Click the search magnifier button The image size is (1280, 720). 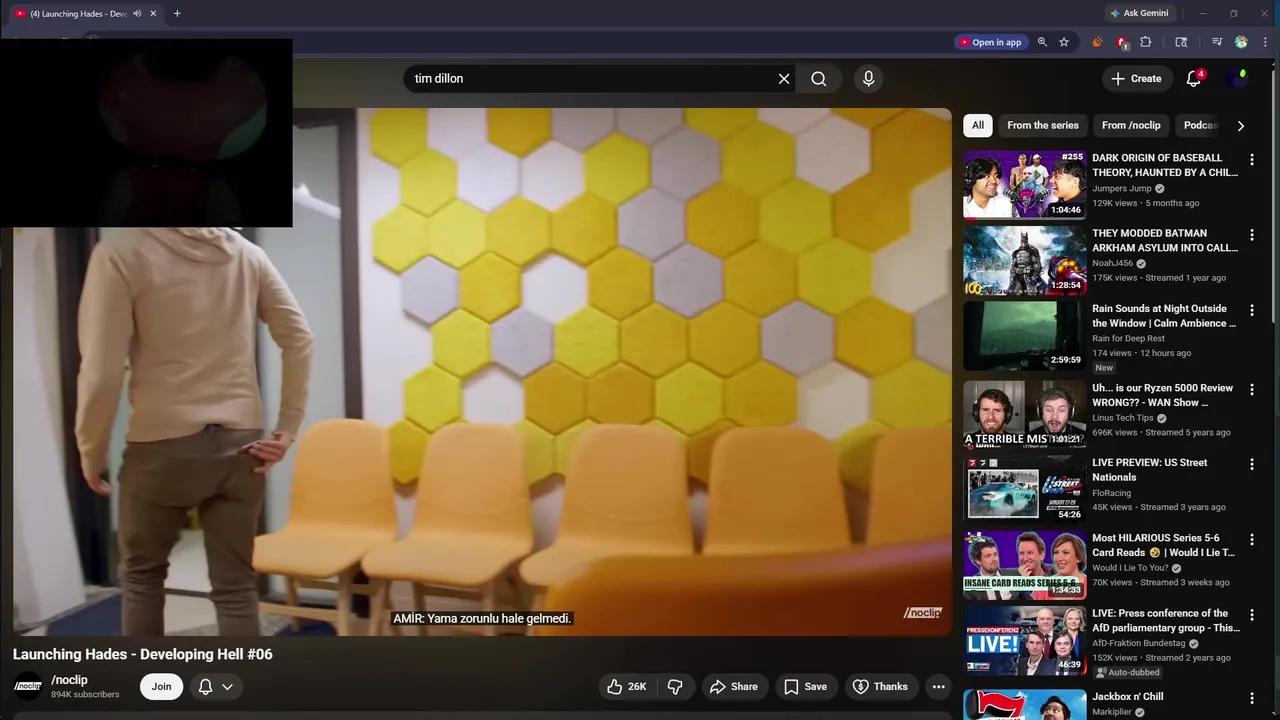click(x=818, y=79)
